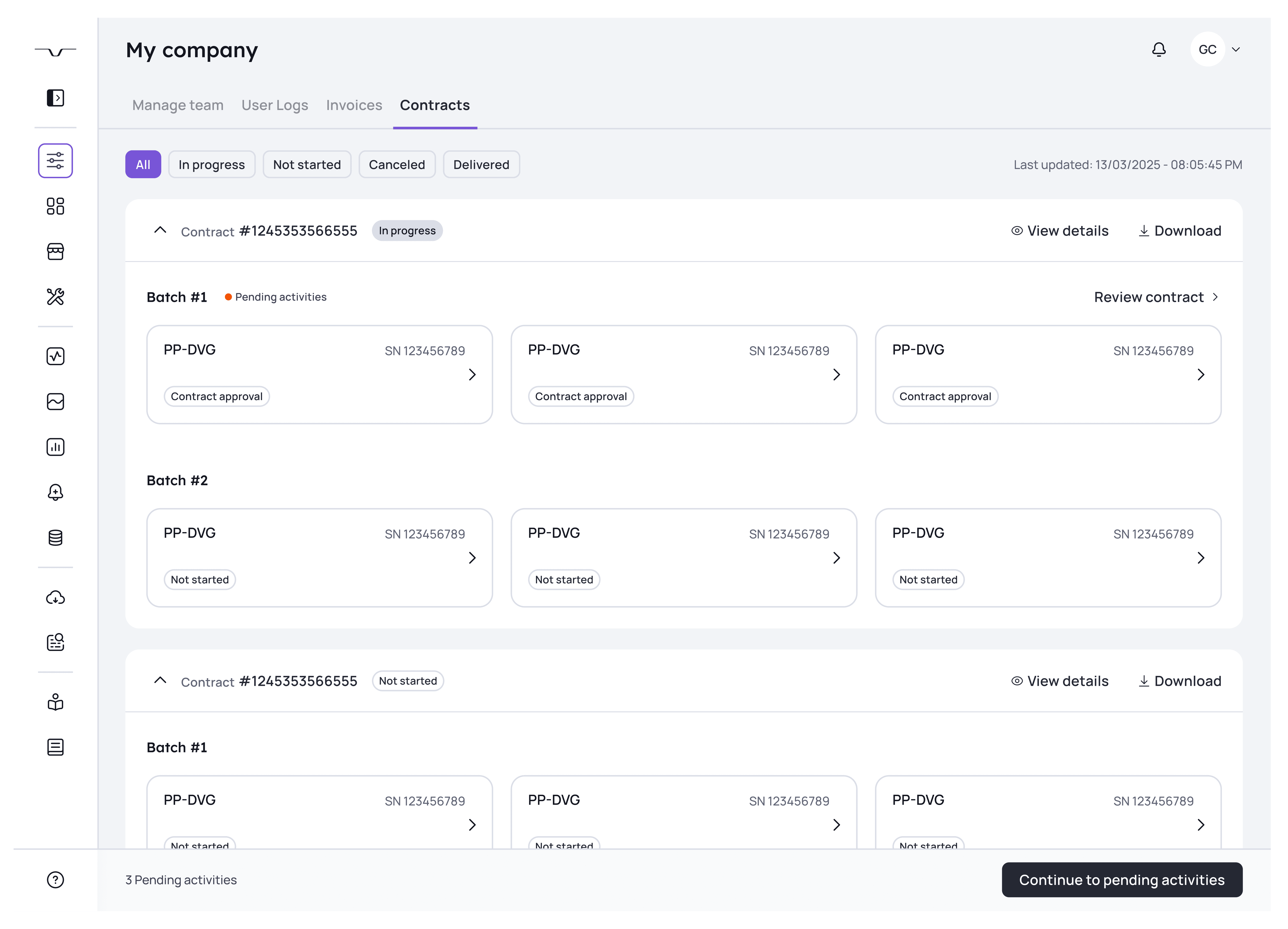Select the Canceled filter chip
This screenshot has height=929, width=1288.
(x=396, y=165)
